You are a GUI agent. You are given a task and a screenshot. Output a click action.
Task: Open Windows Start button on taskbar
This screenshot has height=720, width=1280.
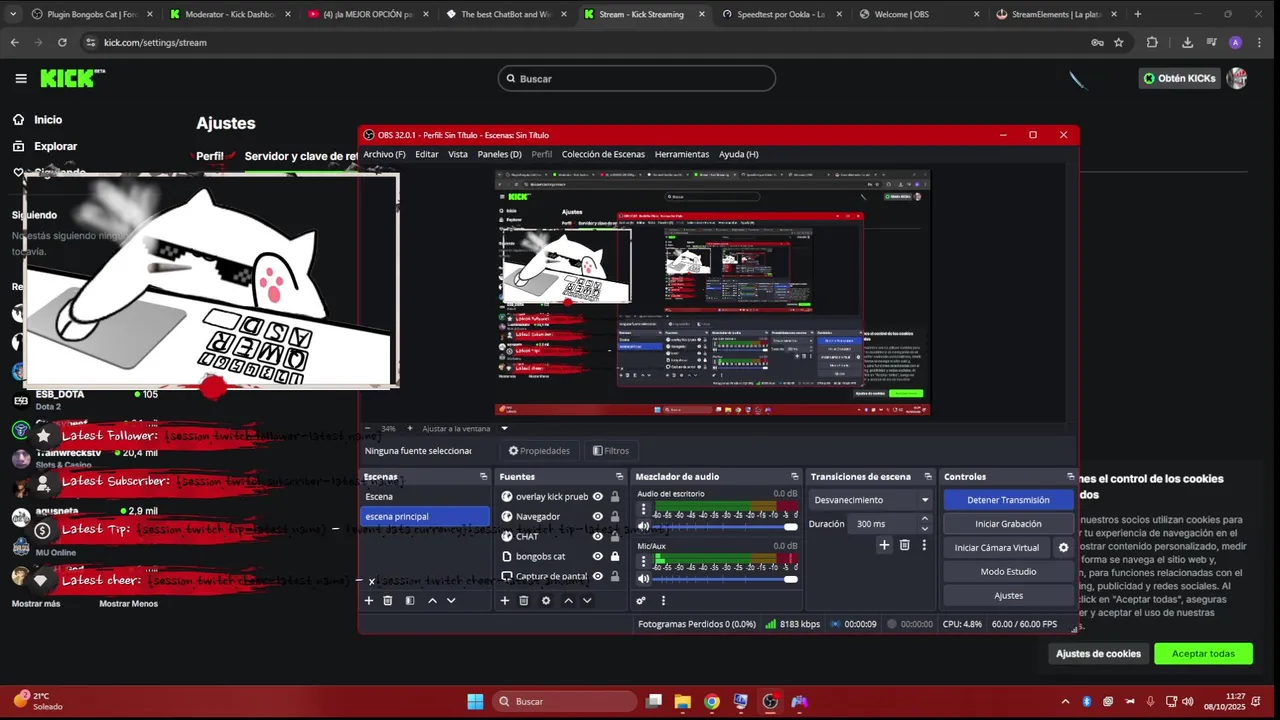pos(475,701)
